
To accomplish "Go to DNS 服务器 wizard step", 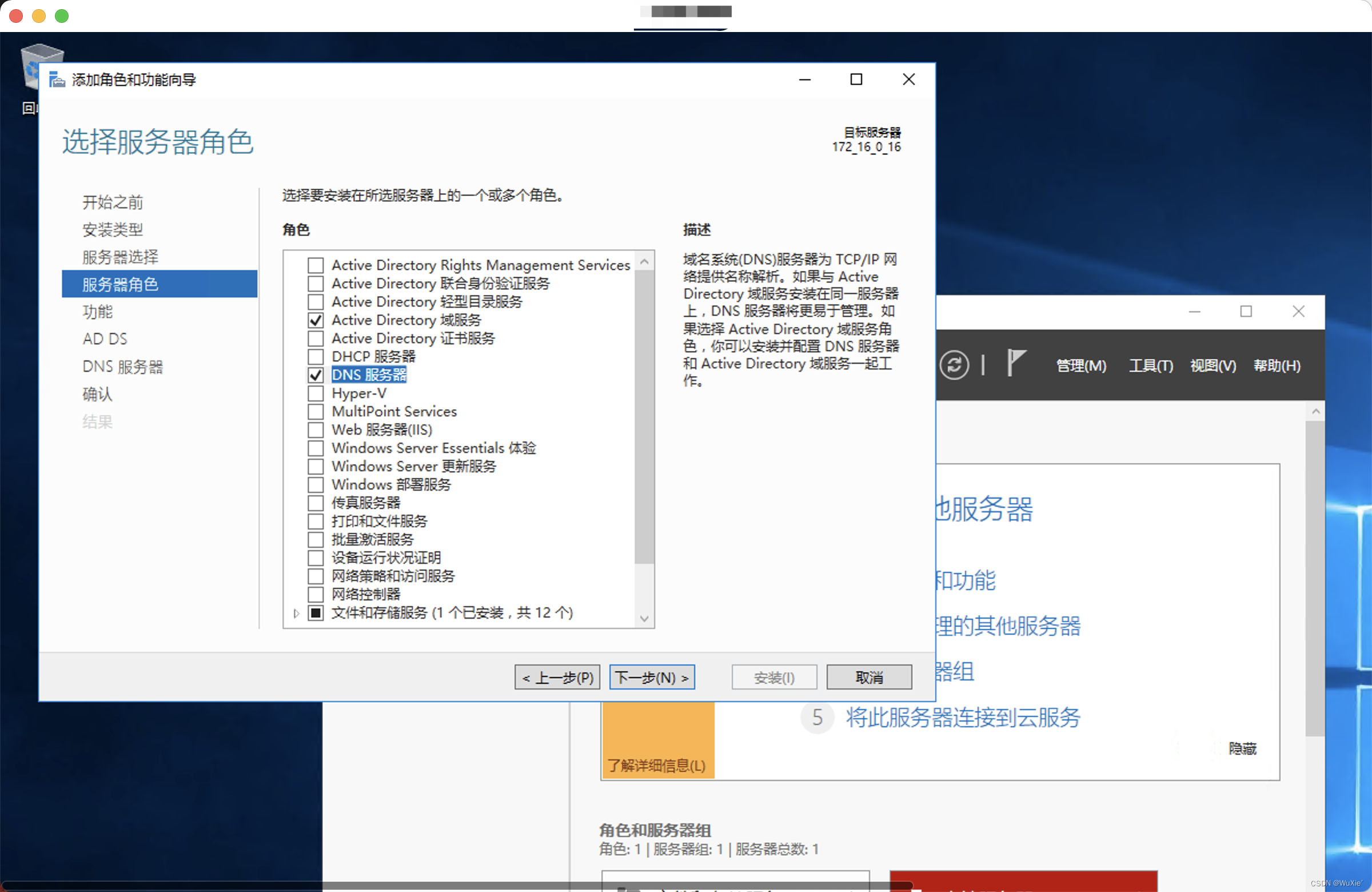I will click(123, 367).
